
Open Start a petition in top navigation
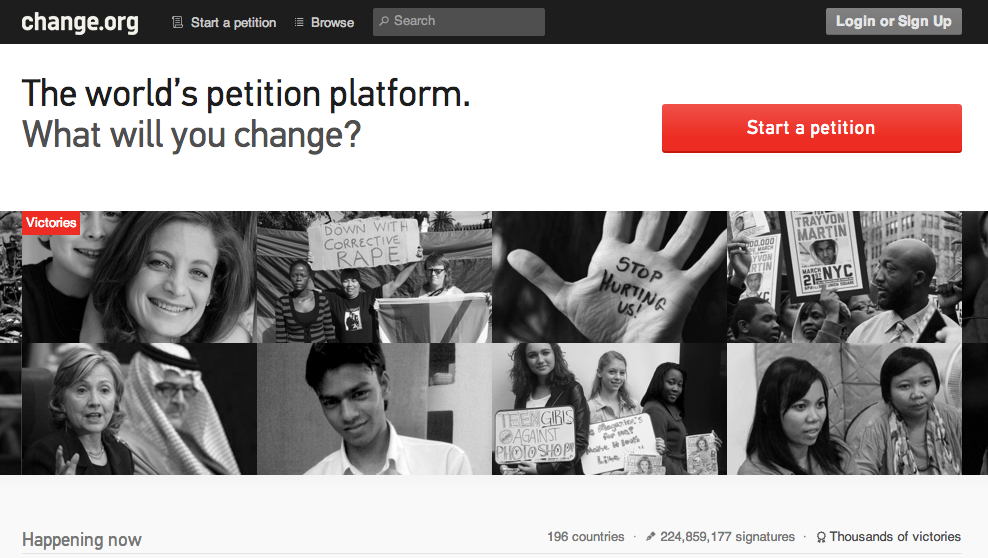[x=233, y=22]
